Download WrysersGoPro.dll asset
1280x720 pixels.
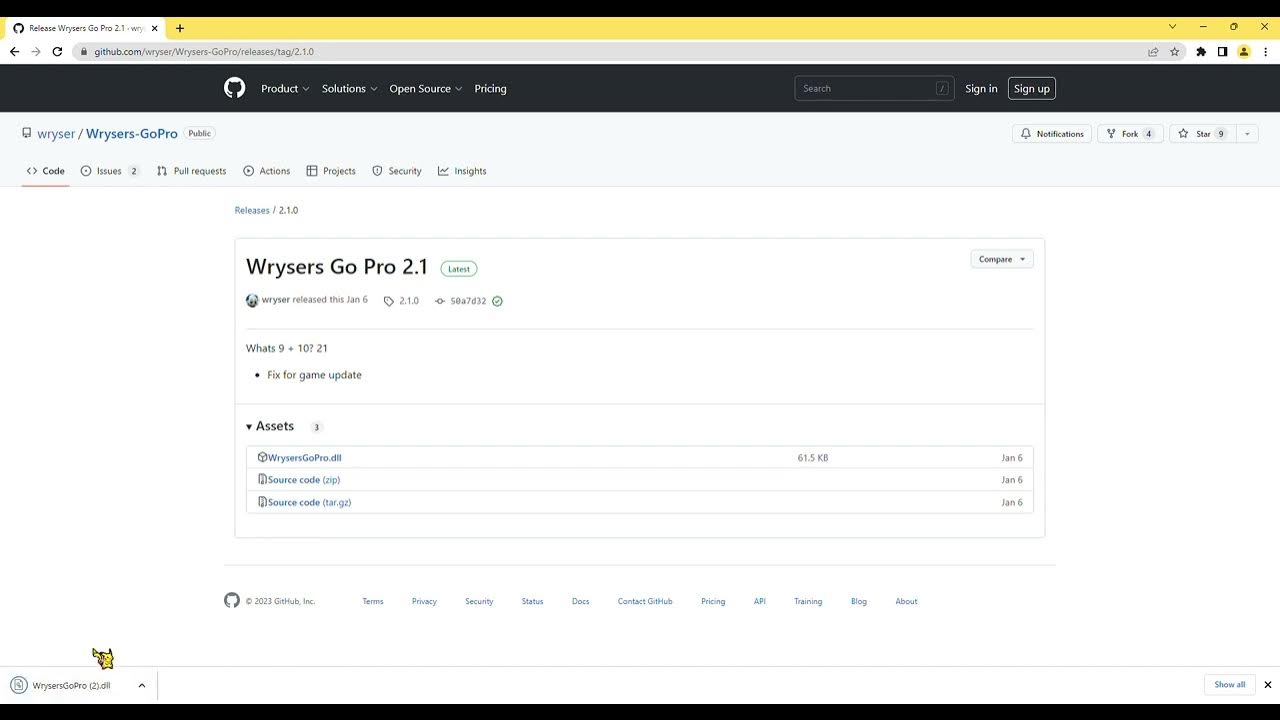(x=304, y=457)
